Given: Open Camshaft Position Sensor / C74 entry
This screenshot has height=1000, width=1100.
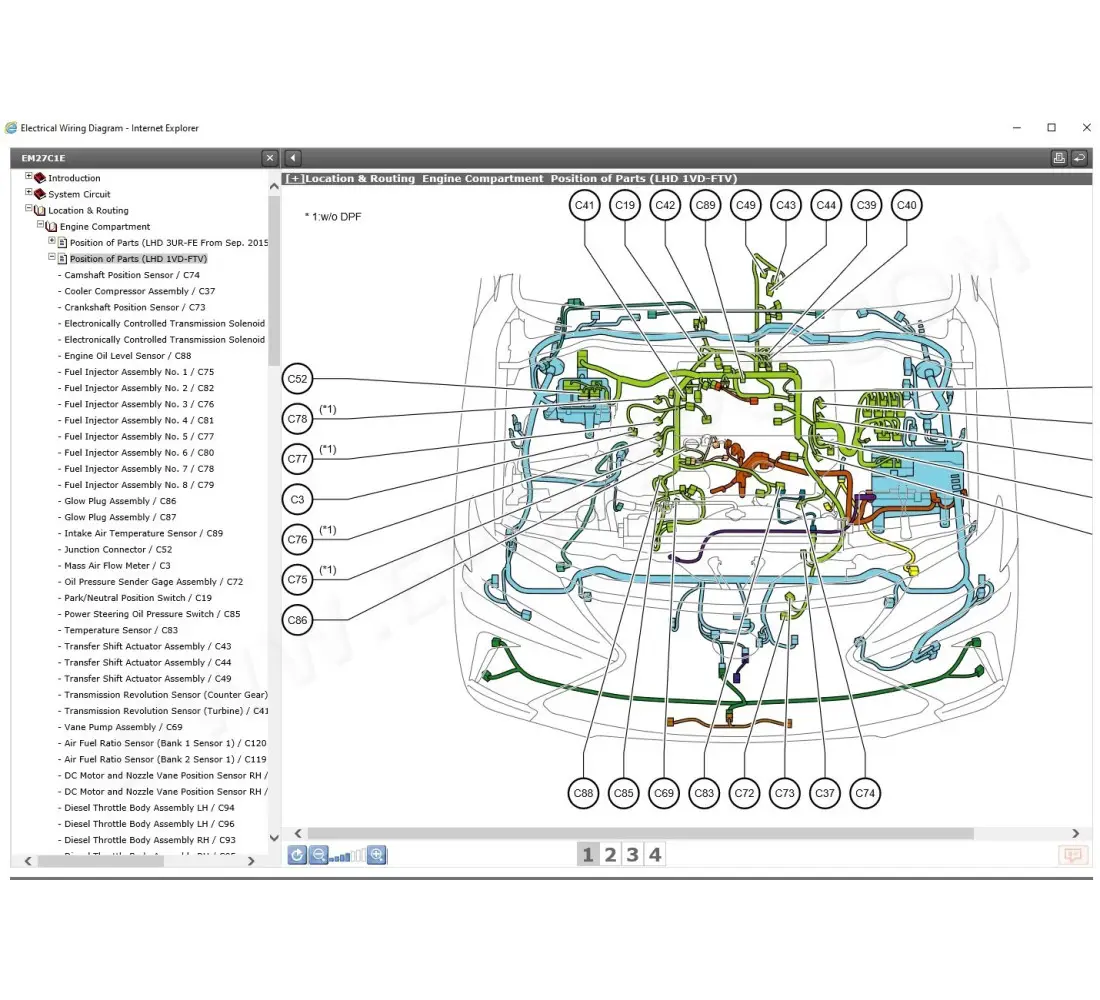Looking at the screenshot, I should tap(132, 275).
